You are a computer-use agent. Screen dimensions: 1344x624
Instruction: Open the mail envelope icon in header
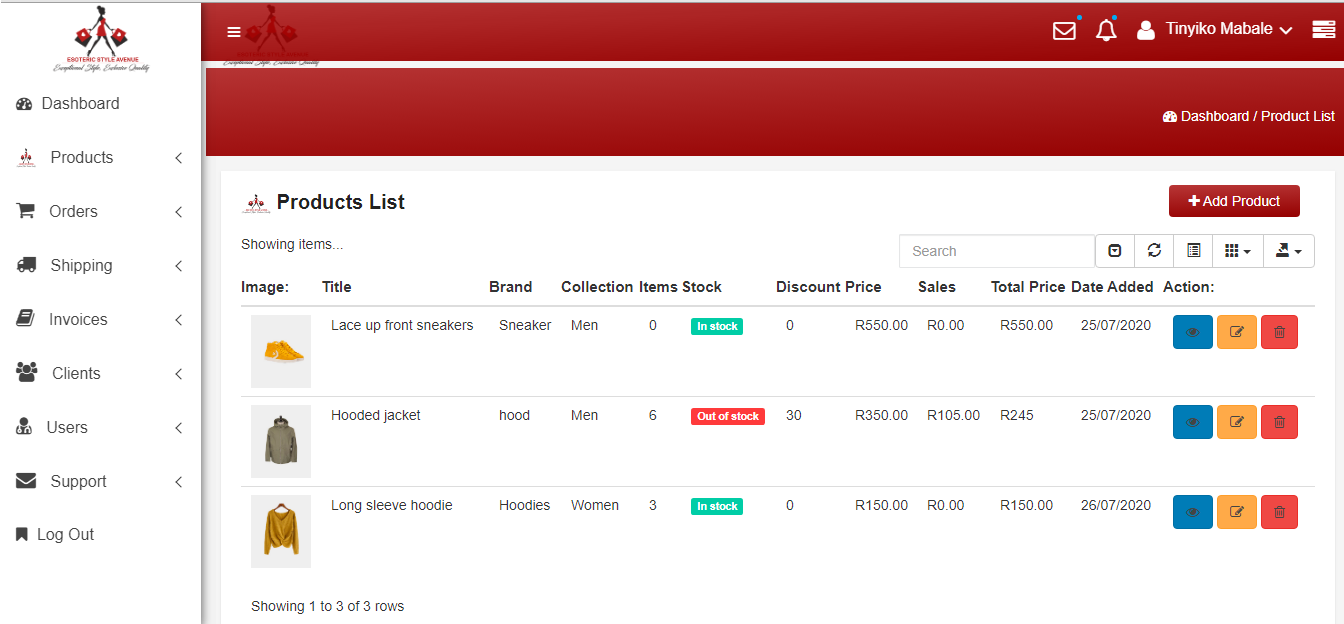click(1064, 31)
